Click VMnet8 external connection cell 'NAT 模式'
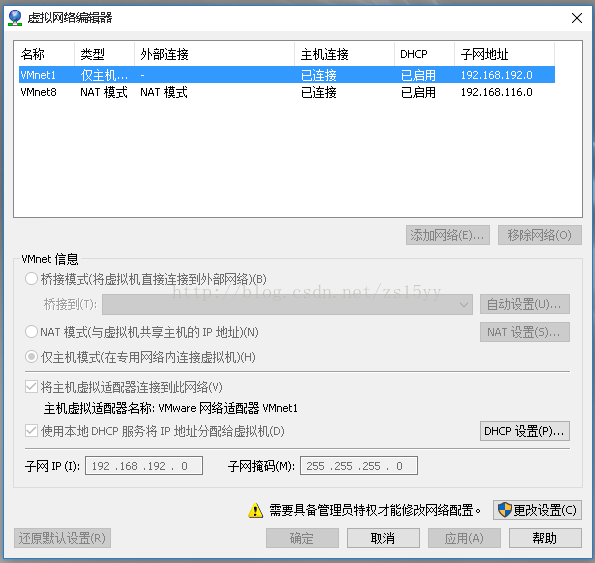 click(x=164, y=92)
